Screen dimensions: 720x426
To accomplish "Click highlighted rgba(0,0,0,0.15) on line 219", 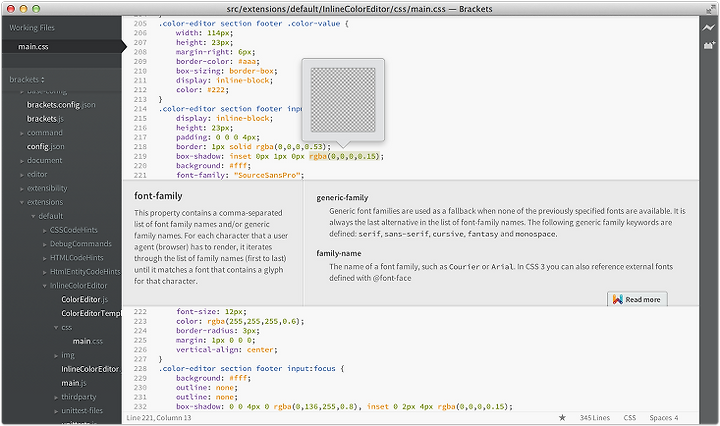I will [x=344, y=156].
